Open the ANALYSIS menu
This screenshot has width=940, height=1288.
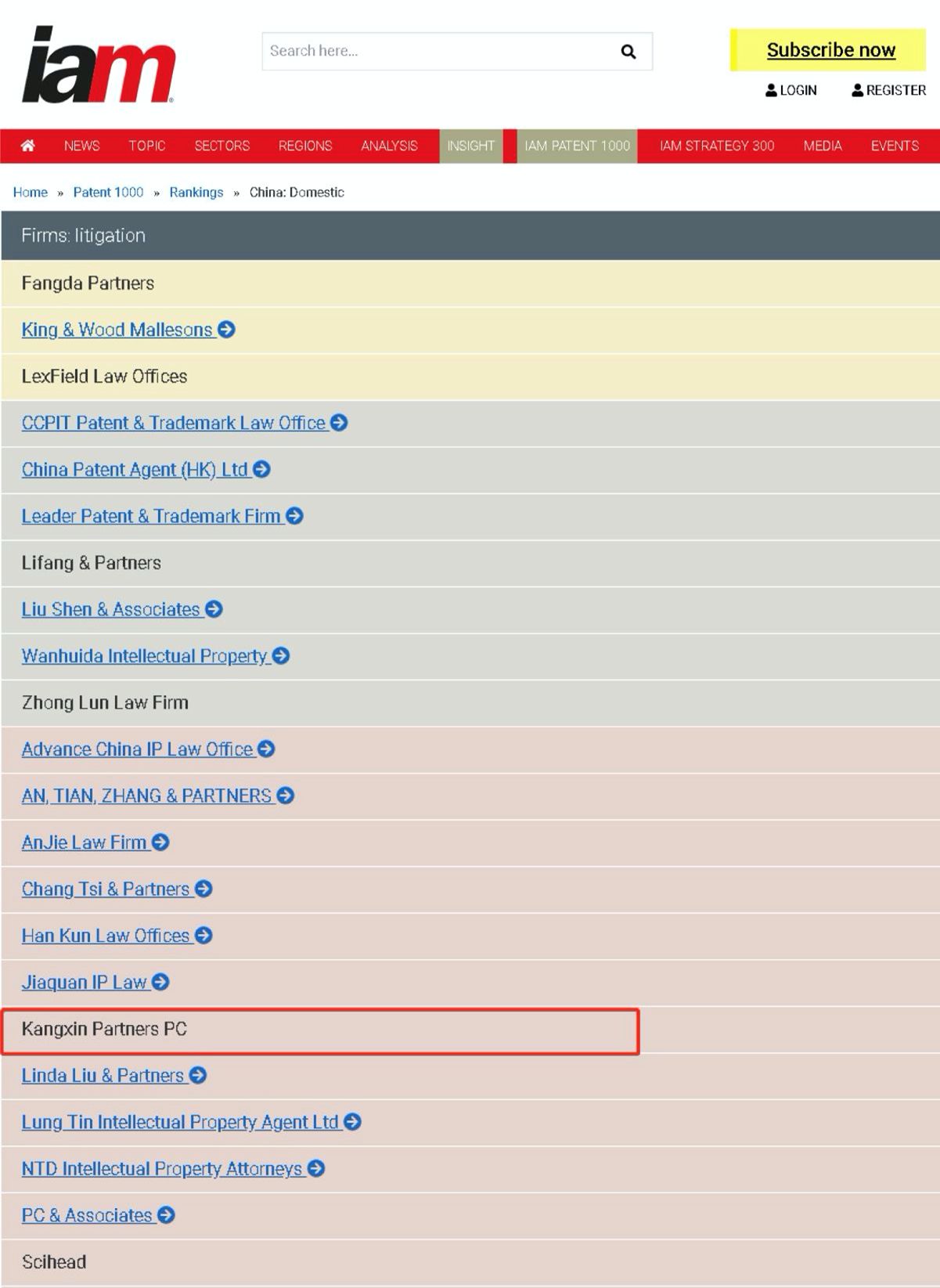[x=389, y=146]
